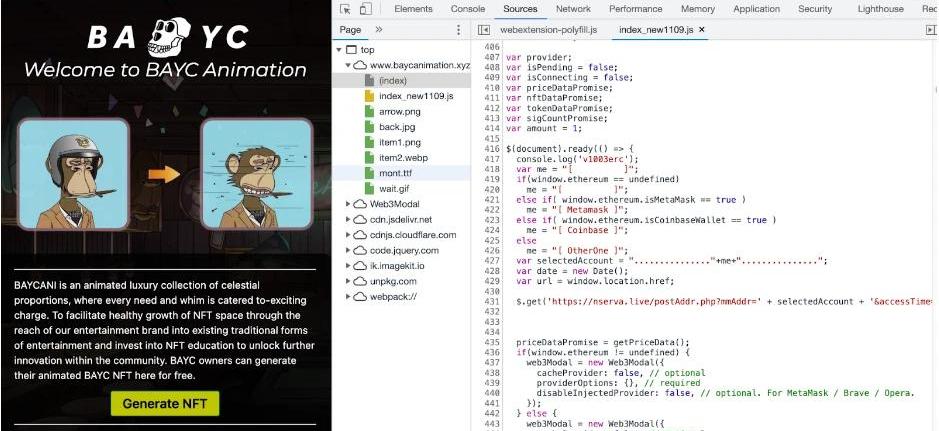Open arrow.png in the file tree
Viewport: 939px width, 431px height.
tap(399, 111)
